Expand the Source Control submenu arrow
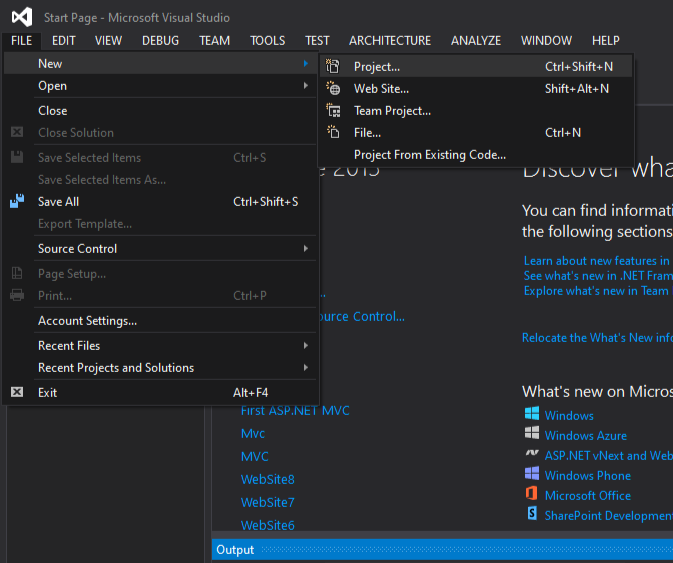Image resolution: width=673 pixels, height=563 pixels. 306,248
